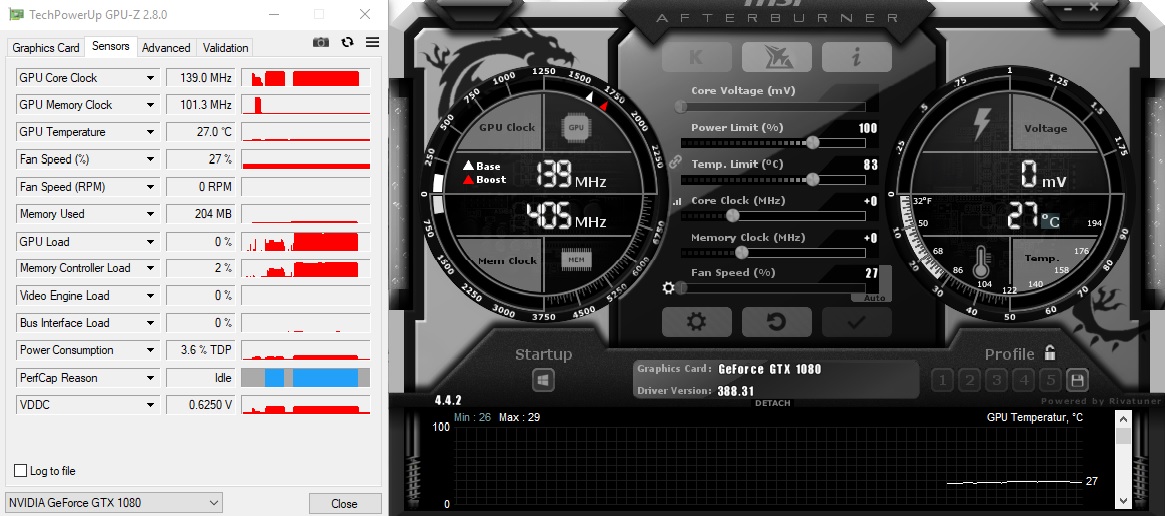Open GPU Temperature sensor dropdown
The image size is (1165, 516).
point(151,132)
